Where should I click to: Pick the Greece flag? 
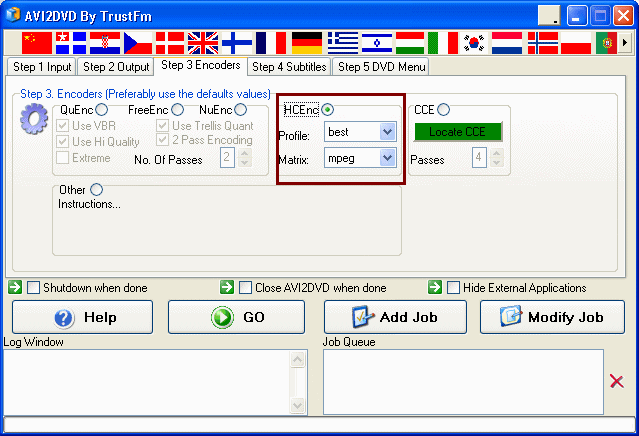[x=343, y=43]
